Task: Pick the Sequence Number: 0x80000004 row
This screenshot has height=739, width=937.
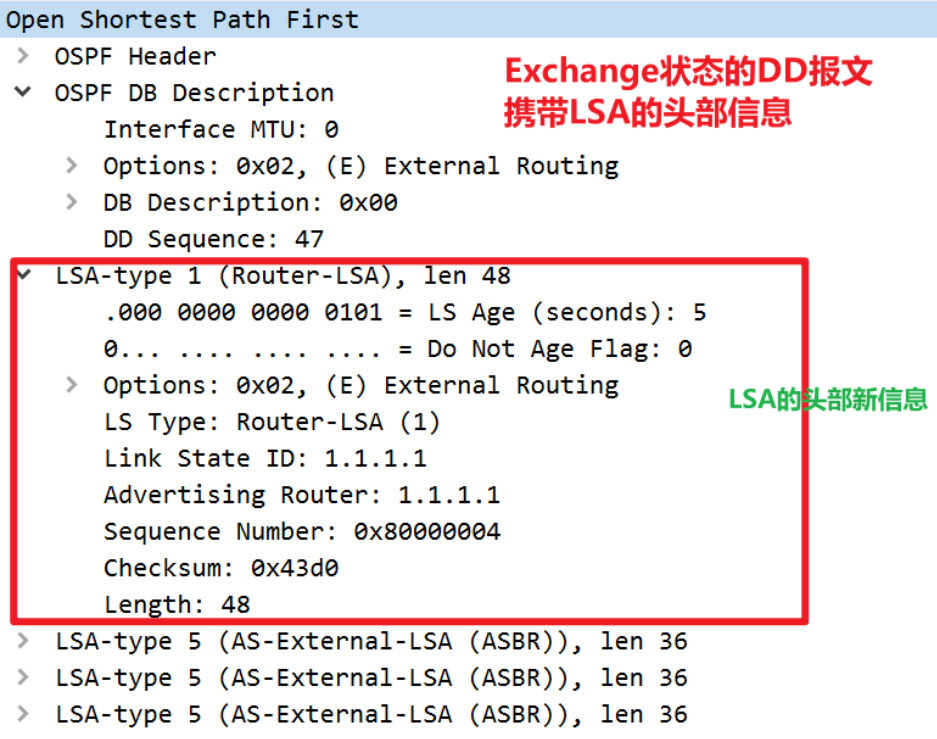Action: pos(301,531)
